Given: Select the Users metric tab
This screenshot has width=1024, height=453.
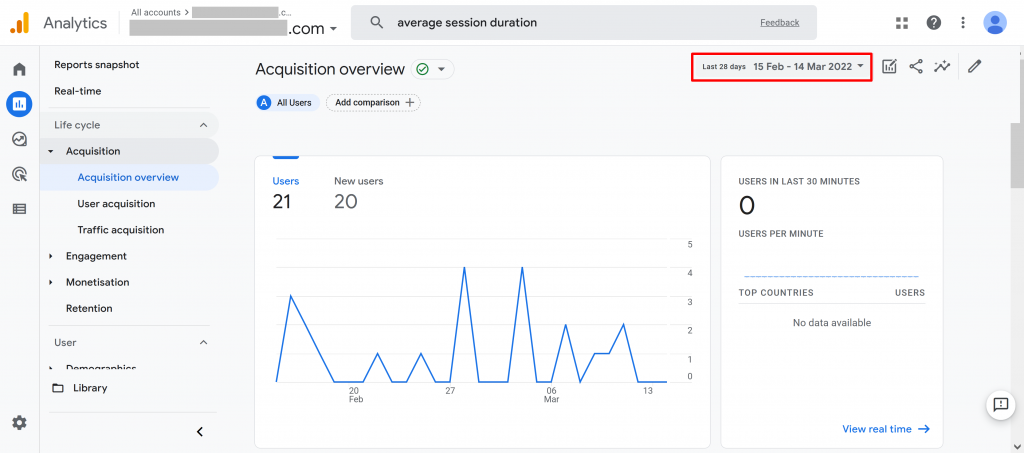Looking at the screenshot, I should 286,192.
